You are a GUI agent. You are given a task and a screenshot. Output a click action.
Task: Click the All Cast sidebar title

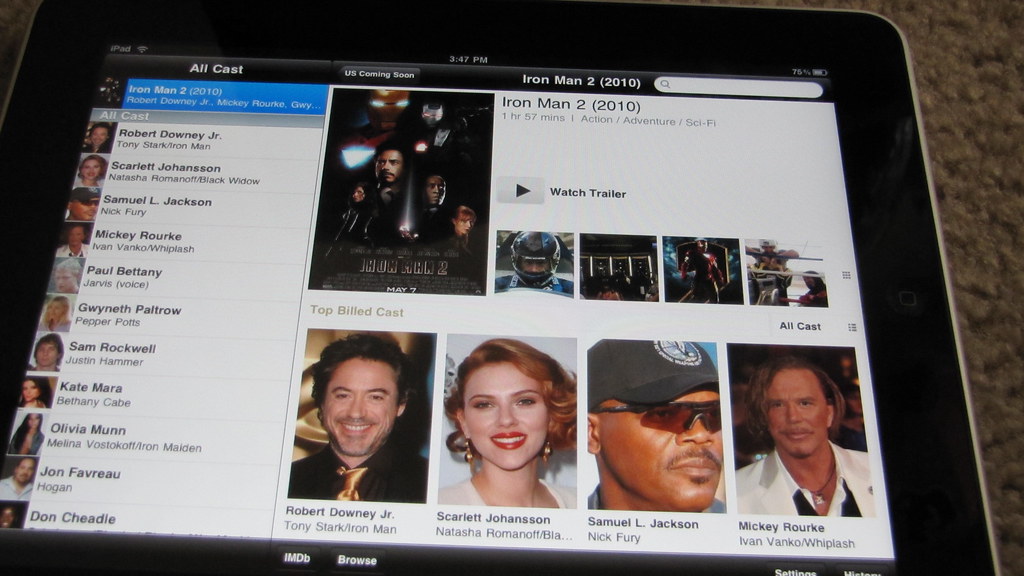point(216,69)
